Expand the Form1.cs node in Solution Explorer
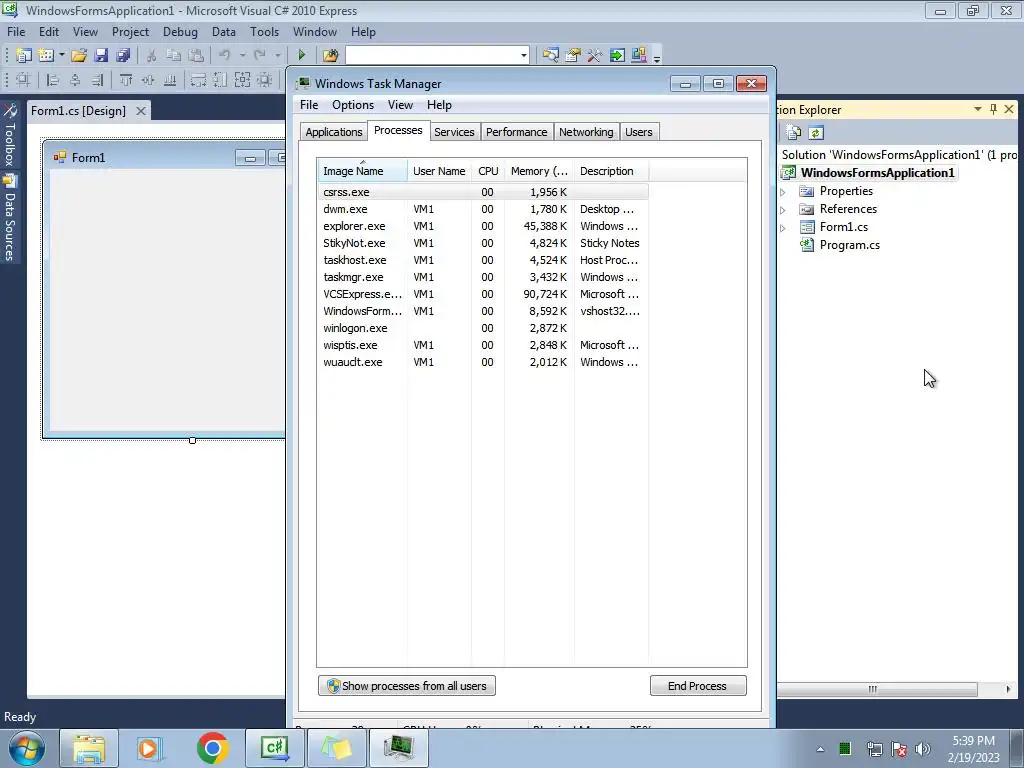Screen dimensions: 1024x768 click(x=783, y=227)
